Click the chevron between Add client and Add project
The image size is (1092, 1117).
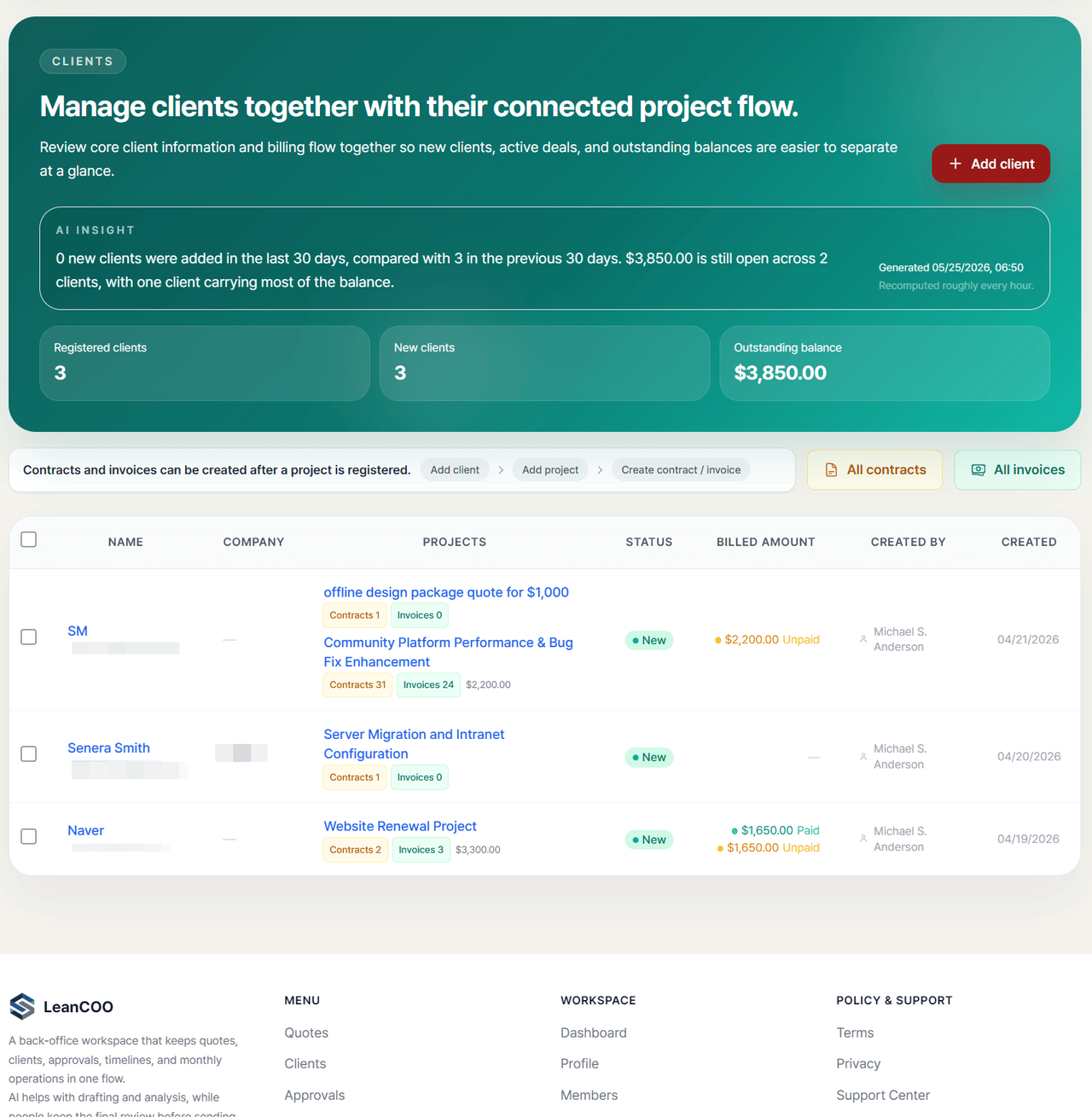coord(501,470)
